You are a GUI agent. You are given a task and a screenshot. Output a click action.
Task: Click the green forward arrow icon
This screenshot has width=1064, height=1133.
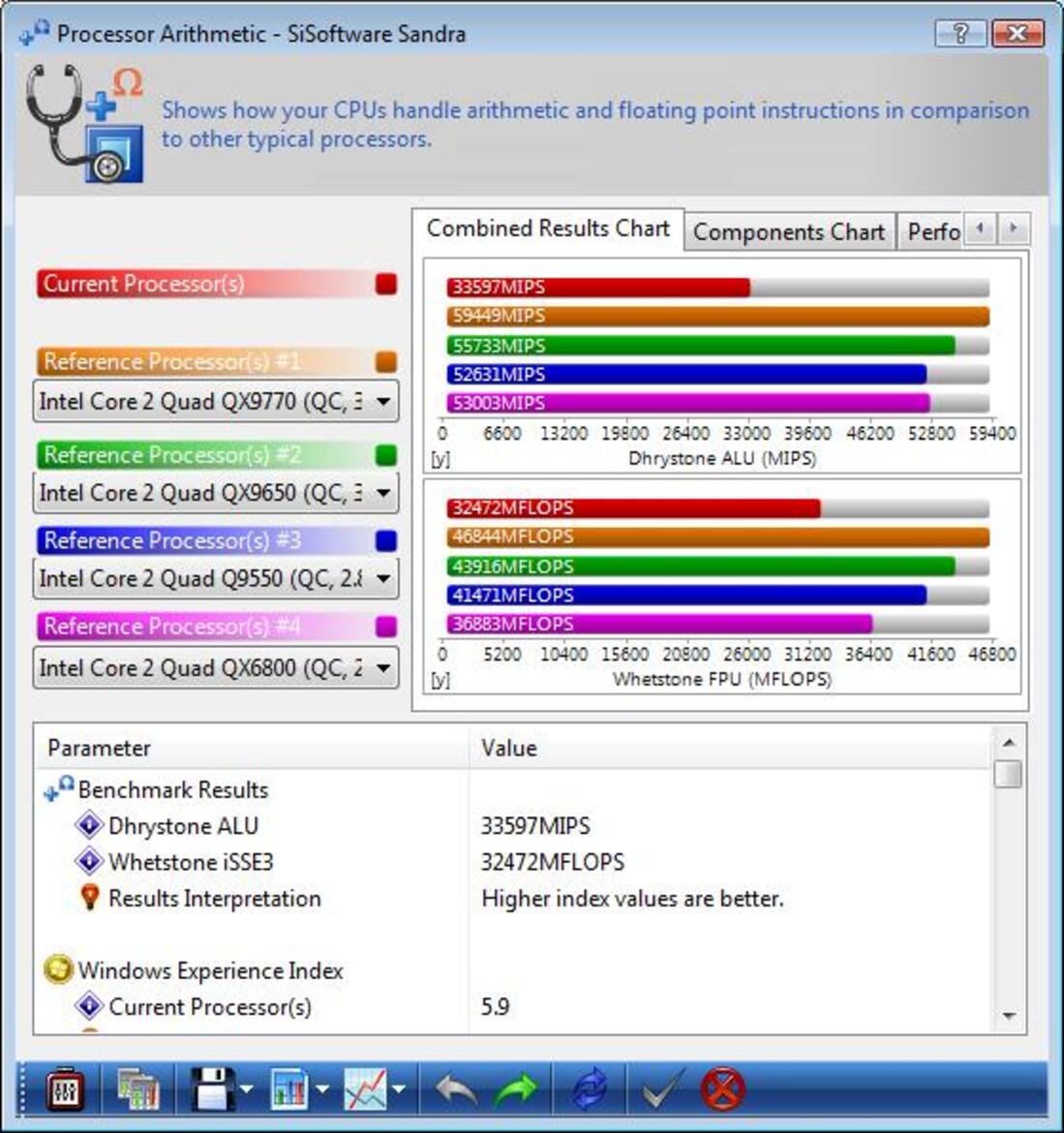(516, 1088)
